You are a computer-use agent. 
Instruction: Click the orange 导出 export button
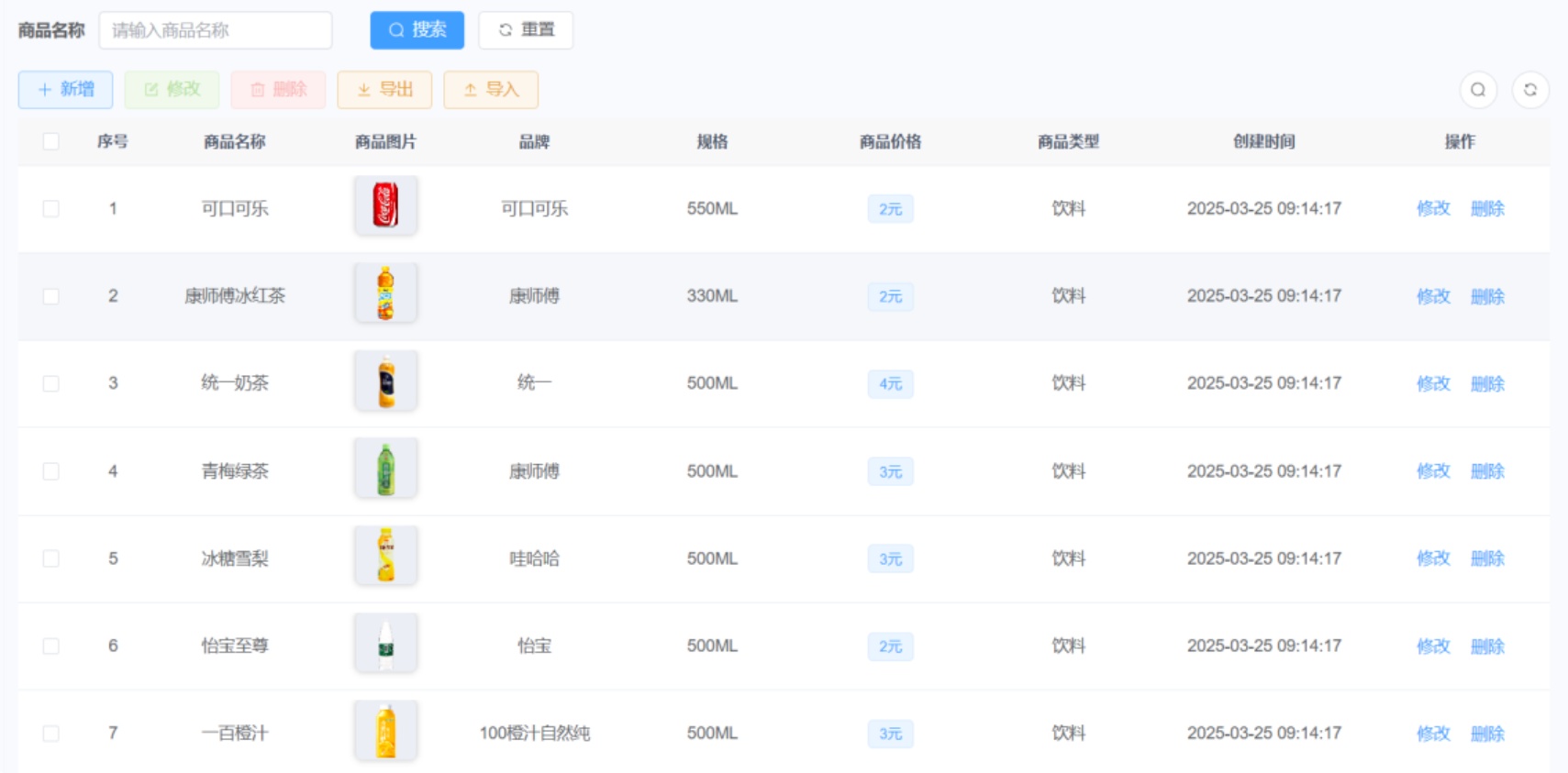coord(384,90)
